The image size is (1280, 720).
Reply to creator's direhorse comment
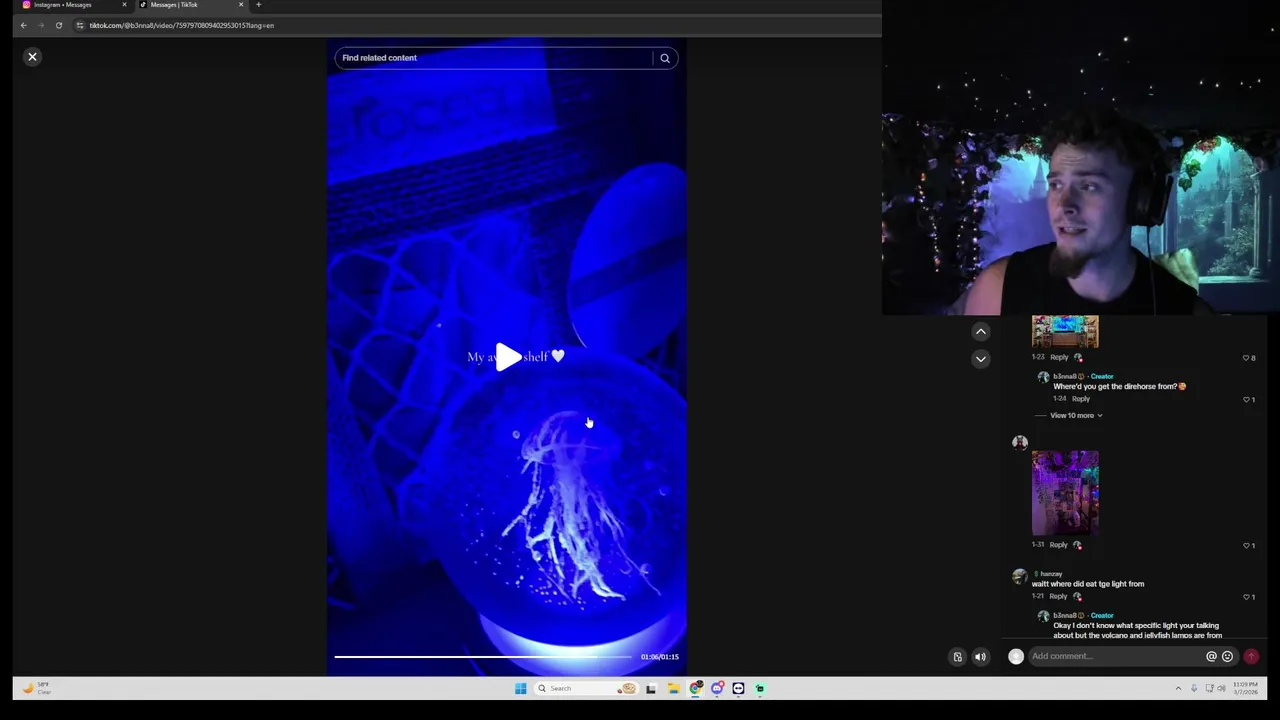pos(1081,399)
